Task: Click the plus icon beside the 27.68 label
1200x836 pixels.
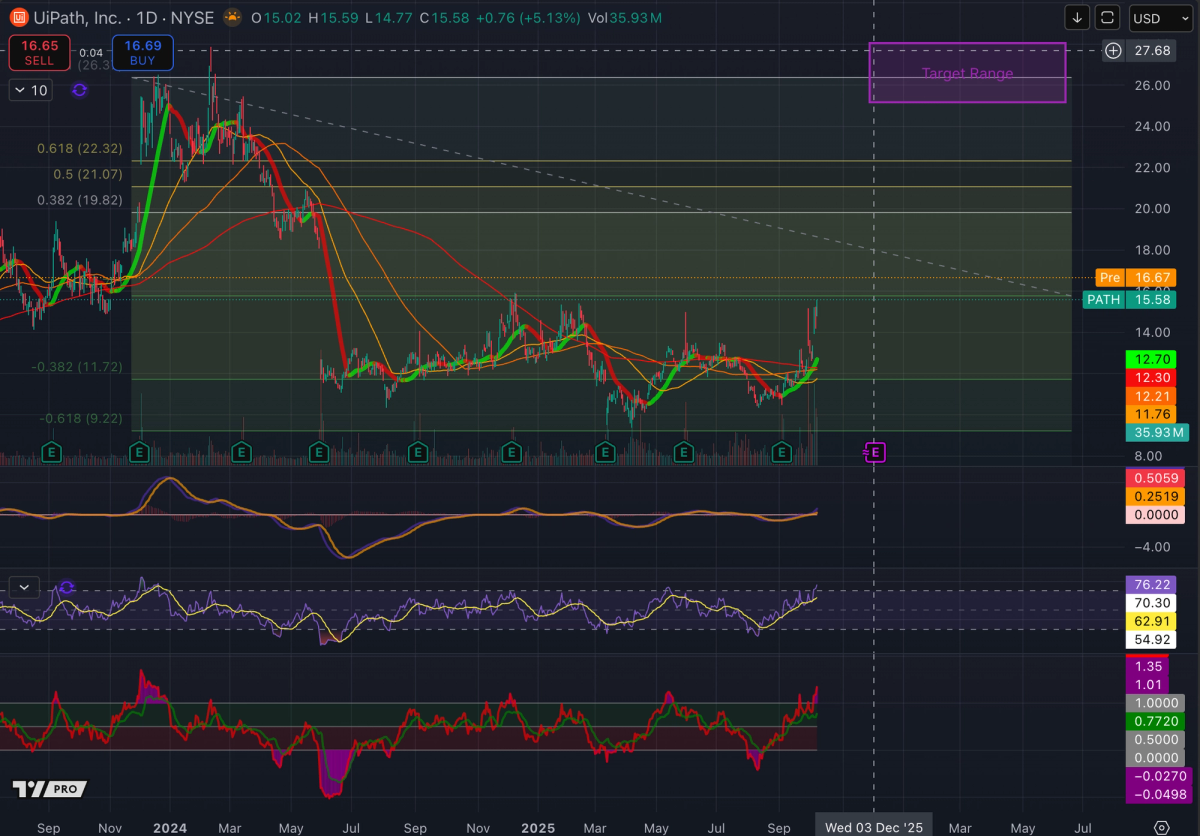Action: 1113,50
